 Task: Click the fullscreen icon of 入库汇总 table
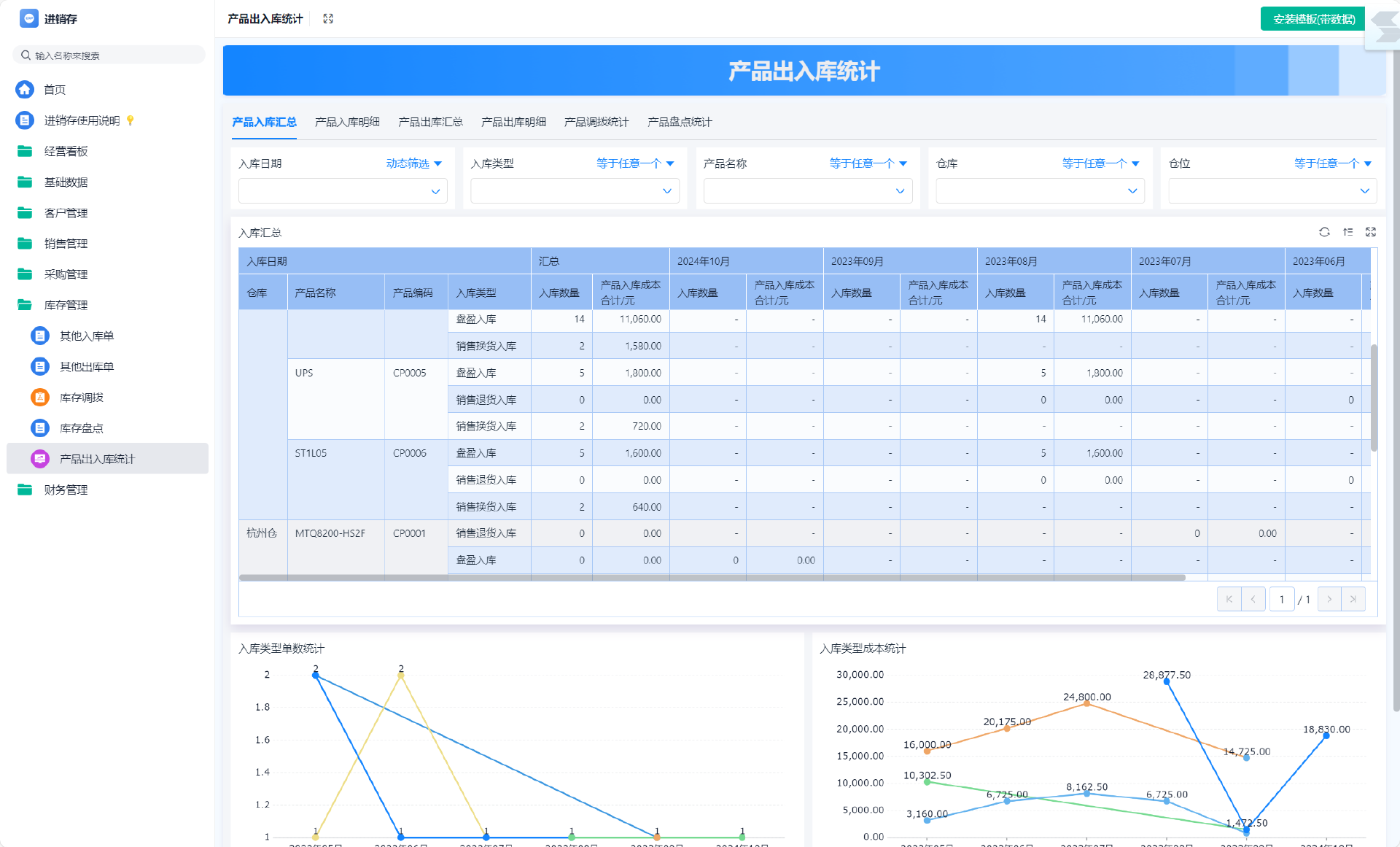pos(1371,232)
